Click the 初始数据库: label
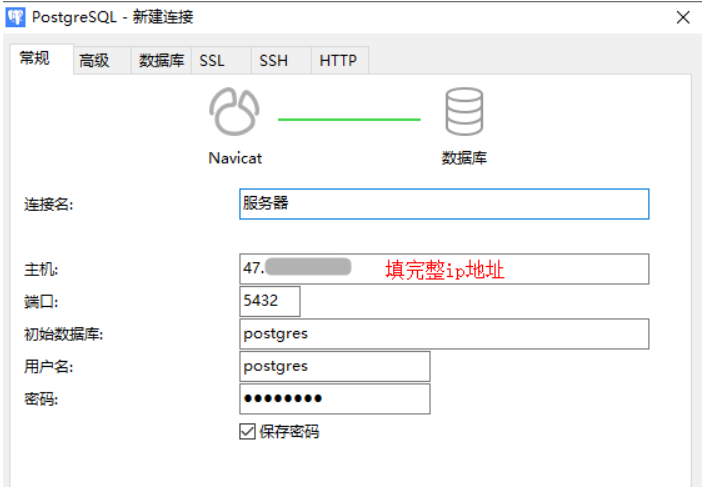The image size is (709, 503). coord(64,335)
